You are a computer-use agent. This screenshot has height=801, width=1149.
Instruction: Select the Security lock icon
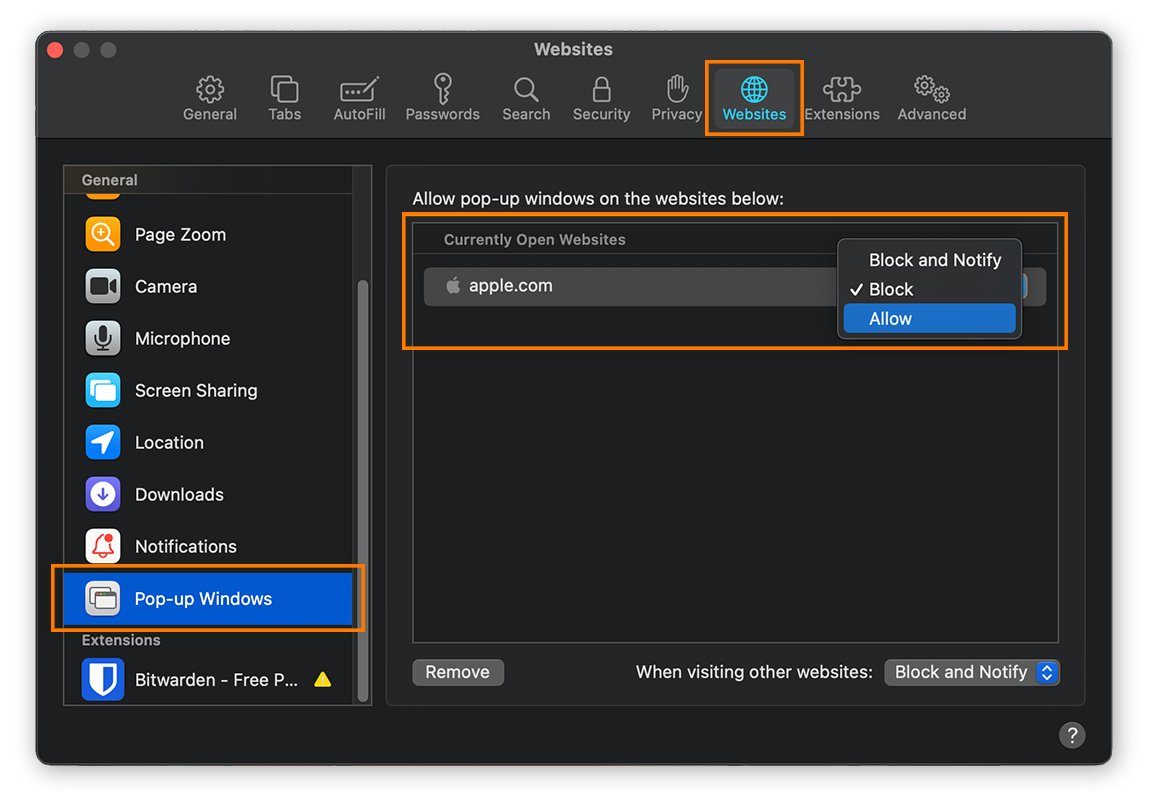click(x=601, y=97)
